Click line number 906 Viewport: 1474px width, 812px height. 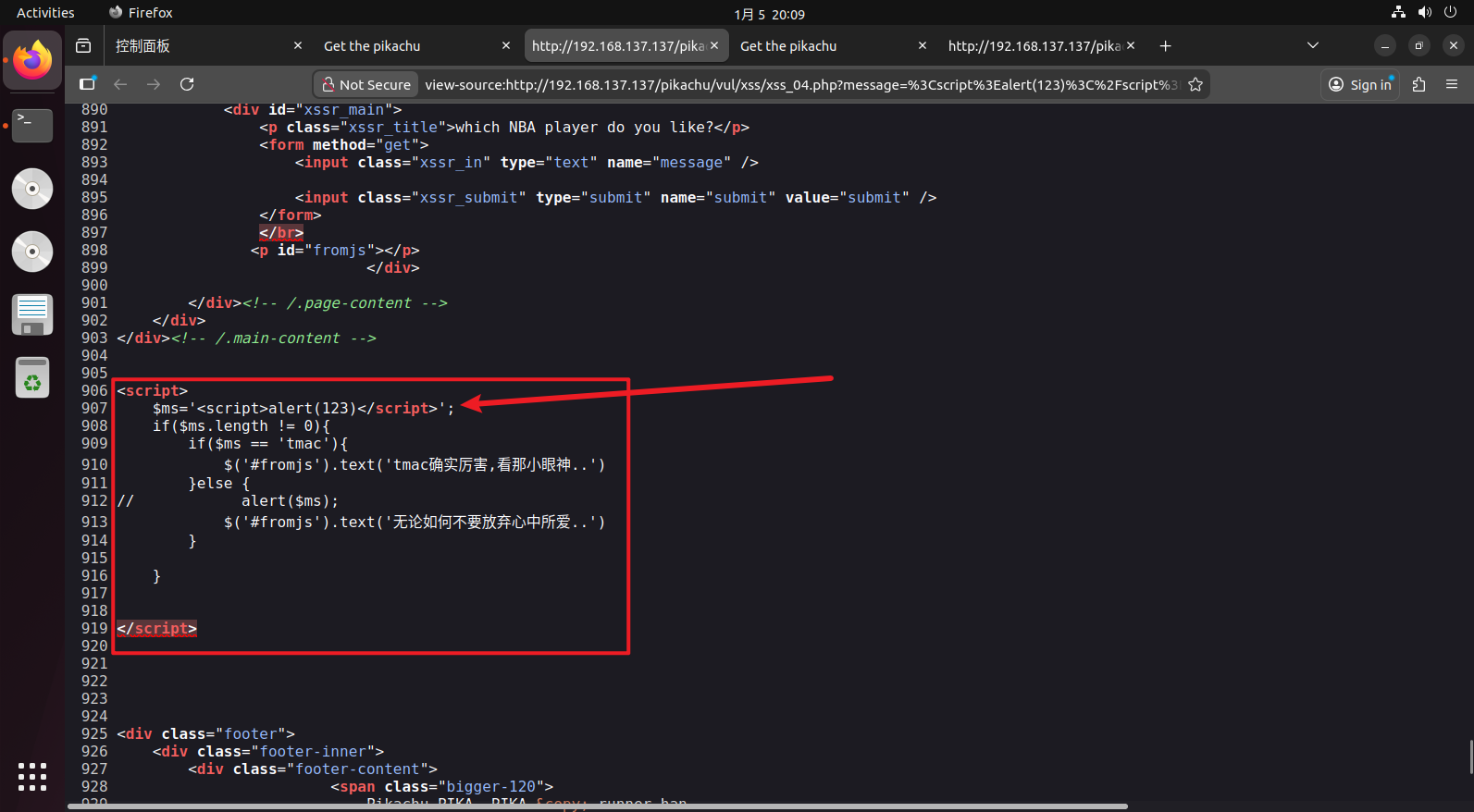point(94,390)
